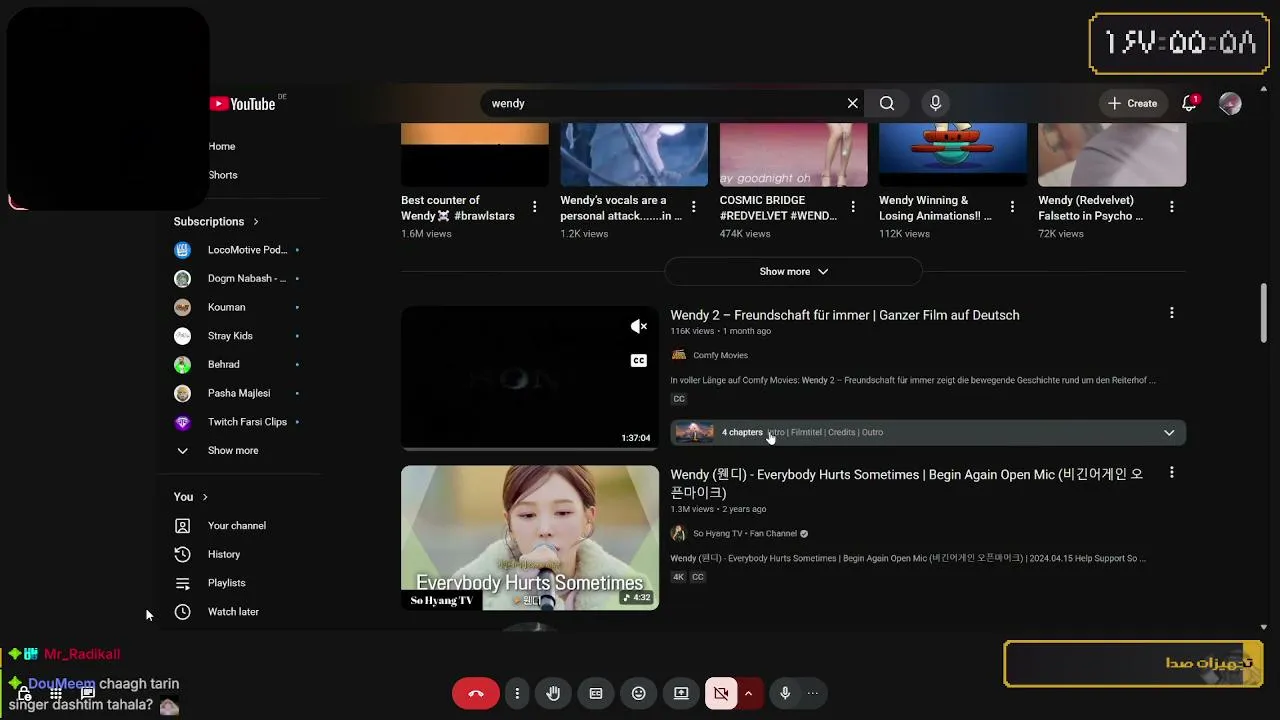The height and width of the screenshot is (720, 1280).
Task: Open Shorts from the sidebar
Action: pyautogui.click(x=223, y=175)
